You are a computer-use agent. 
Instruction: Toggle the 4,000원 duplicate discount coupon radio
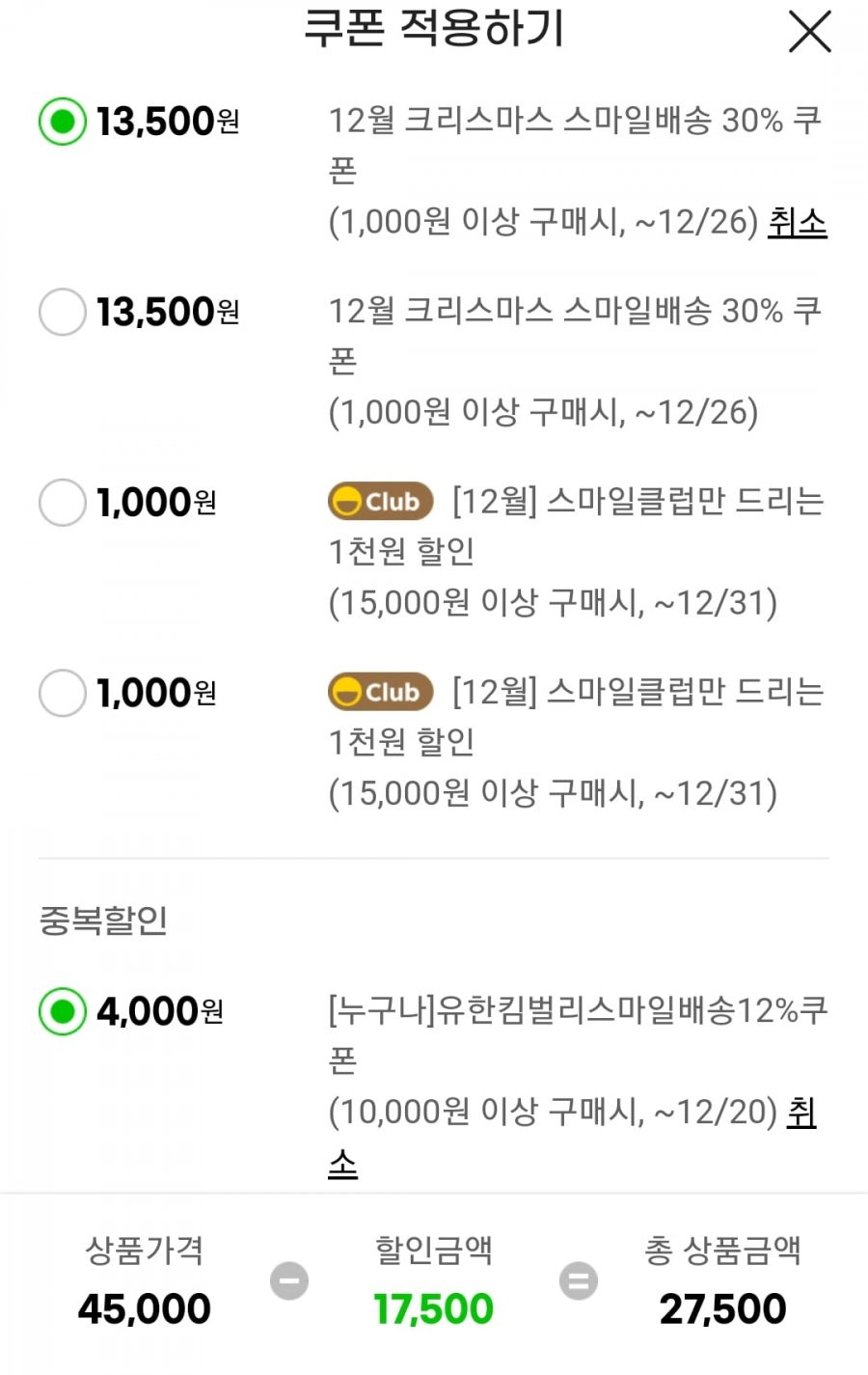point(63,1011)
